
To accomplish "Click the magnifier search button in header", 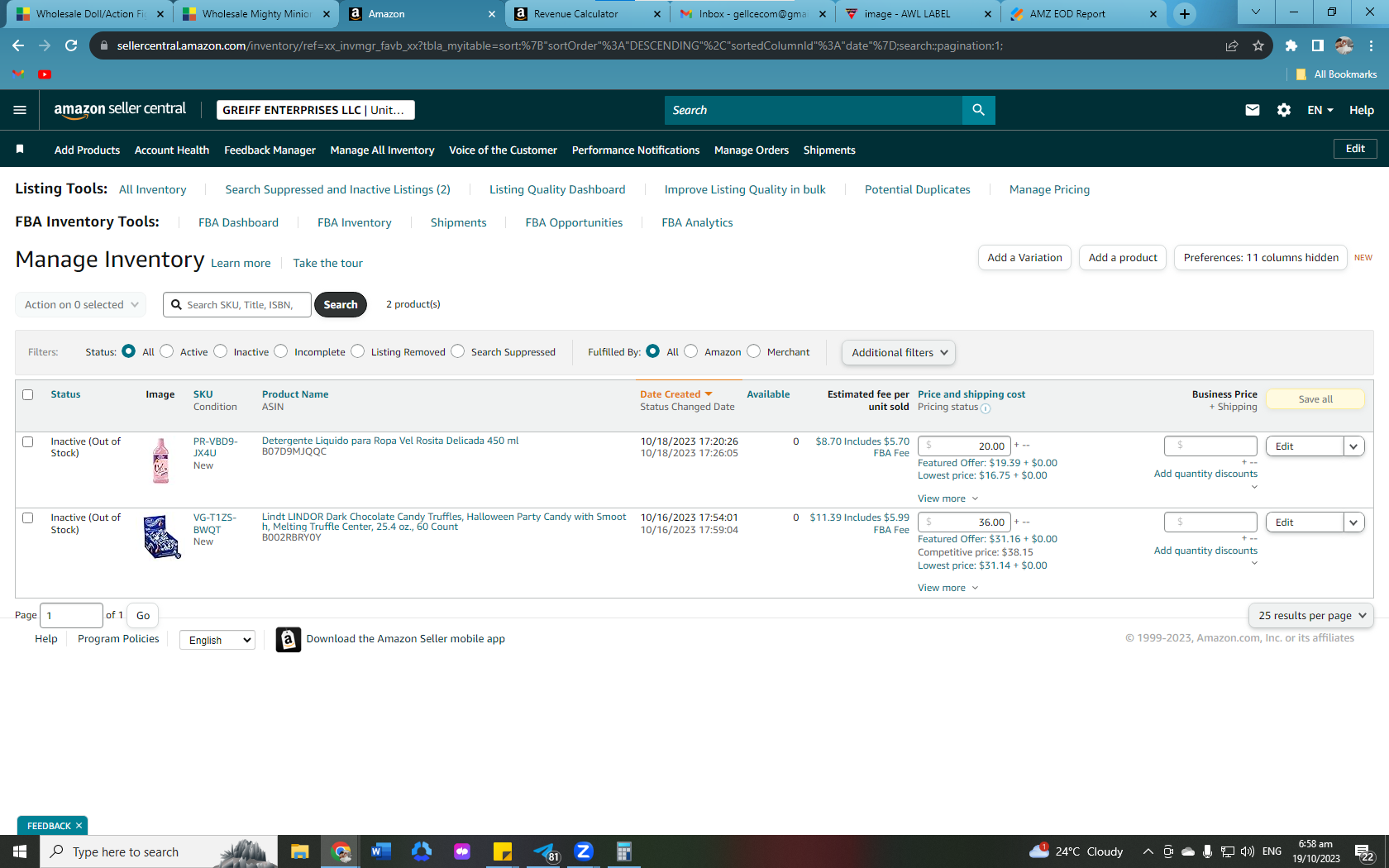I will [x=978, y=110].
